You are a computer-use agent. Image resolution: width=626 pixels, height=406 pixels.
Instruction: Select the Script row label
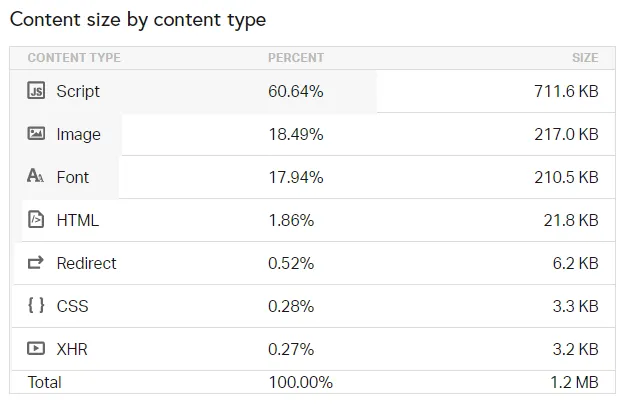click(78, 91)
